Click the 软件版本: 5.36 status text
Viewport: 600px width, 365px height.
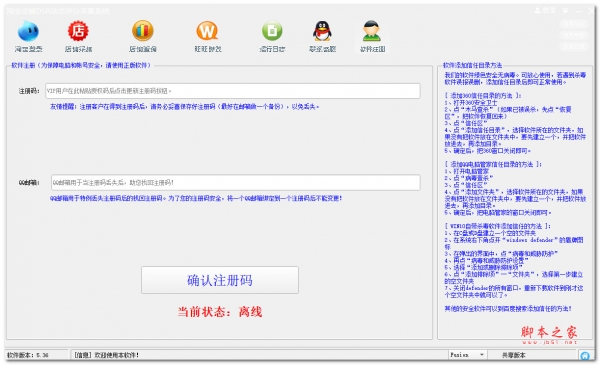pos(28,355)
